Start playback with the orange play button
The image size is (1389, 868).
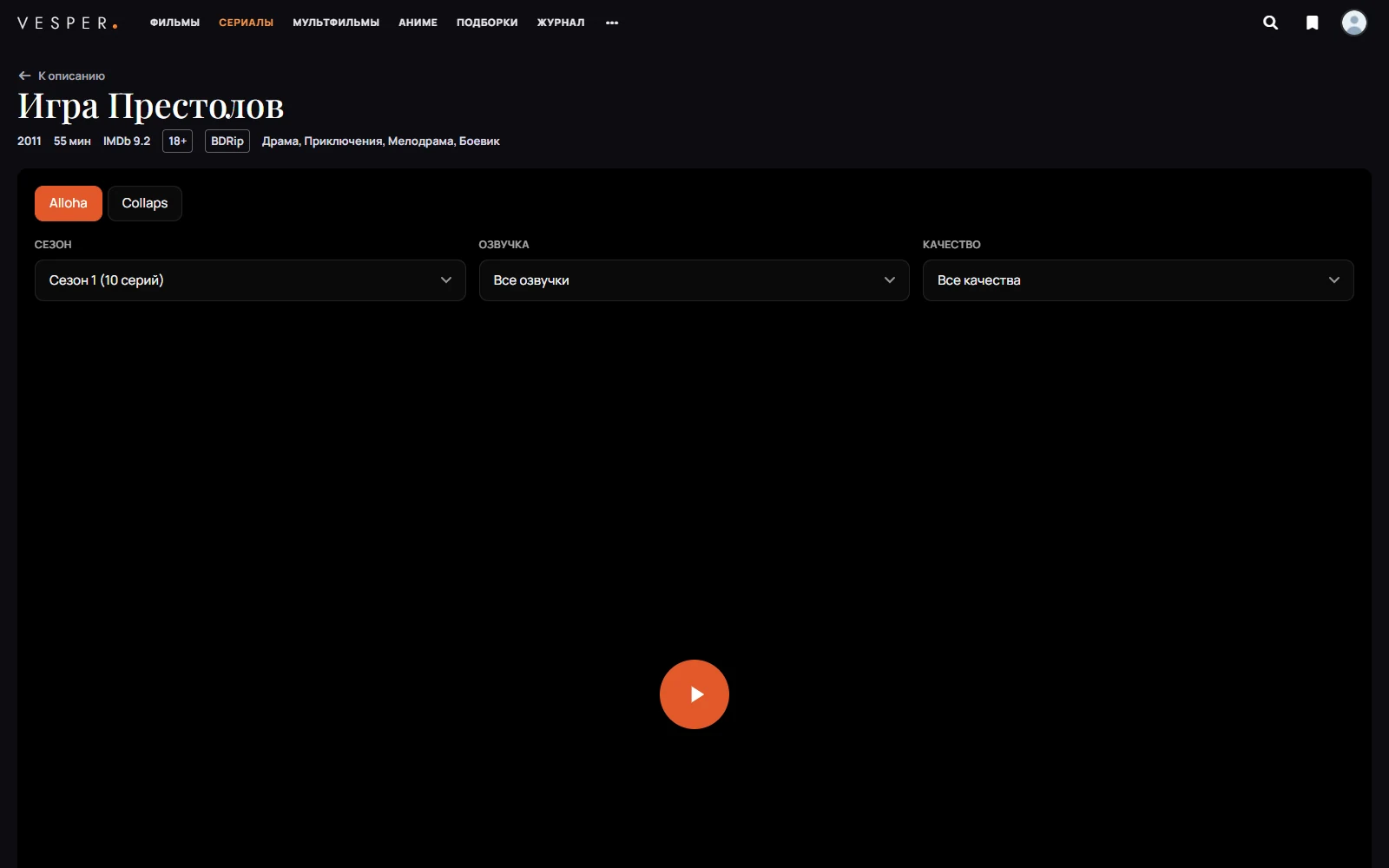click(x=694, y=694)
